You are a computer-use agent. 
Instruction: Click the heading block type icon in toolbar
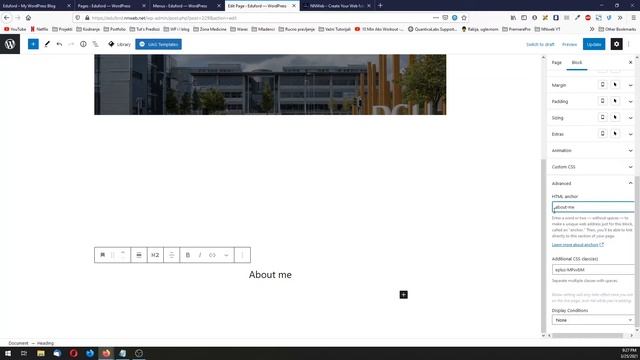click(x=102, y=255)
